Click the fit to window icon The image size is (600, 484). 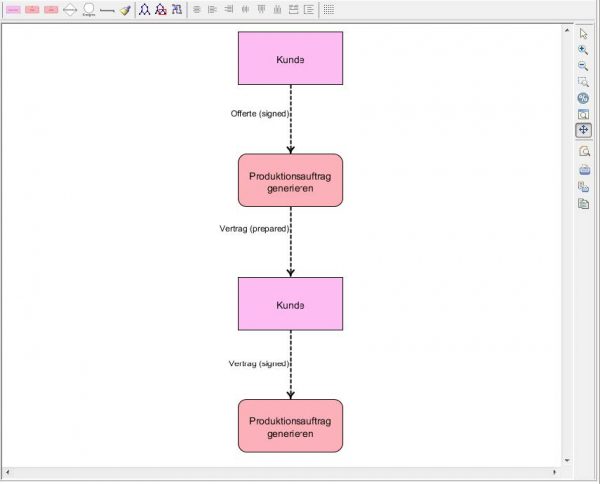(583, 114)
